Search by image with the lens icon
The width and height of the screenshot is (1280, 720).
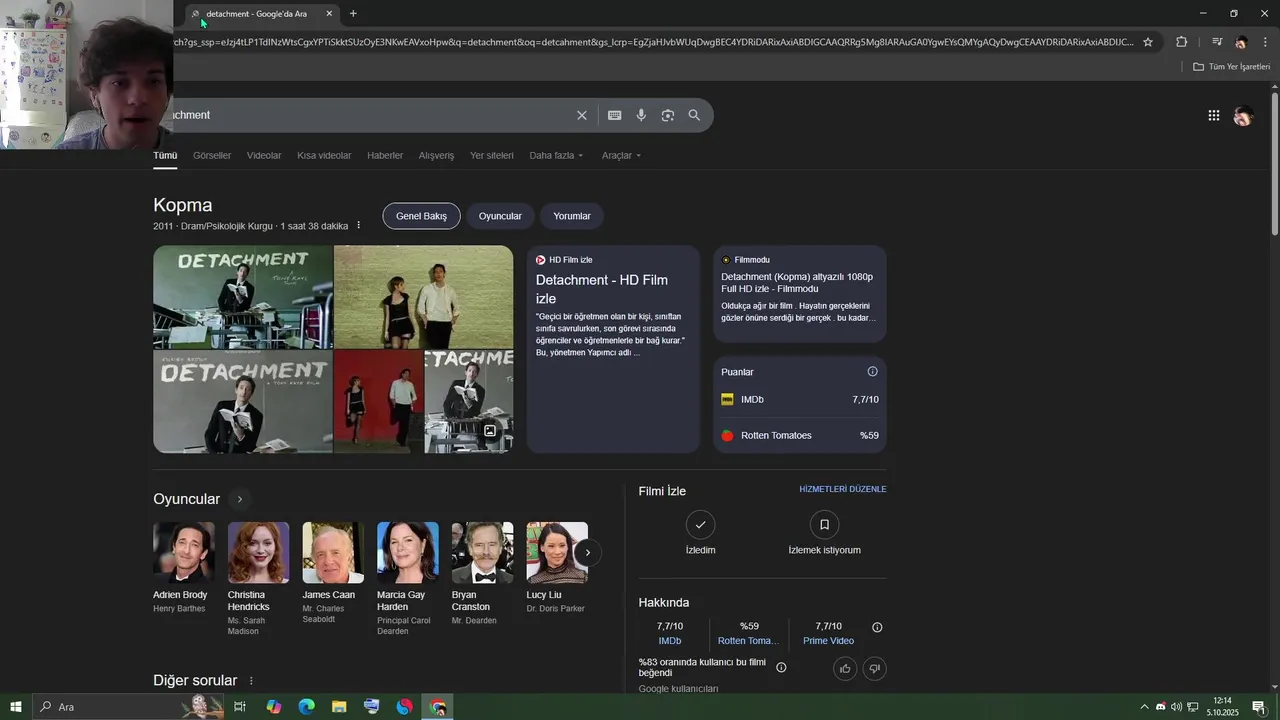click(x=668, y=115)
